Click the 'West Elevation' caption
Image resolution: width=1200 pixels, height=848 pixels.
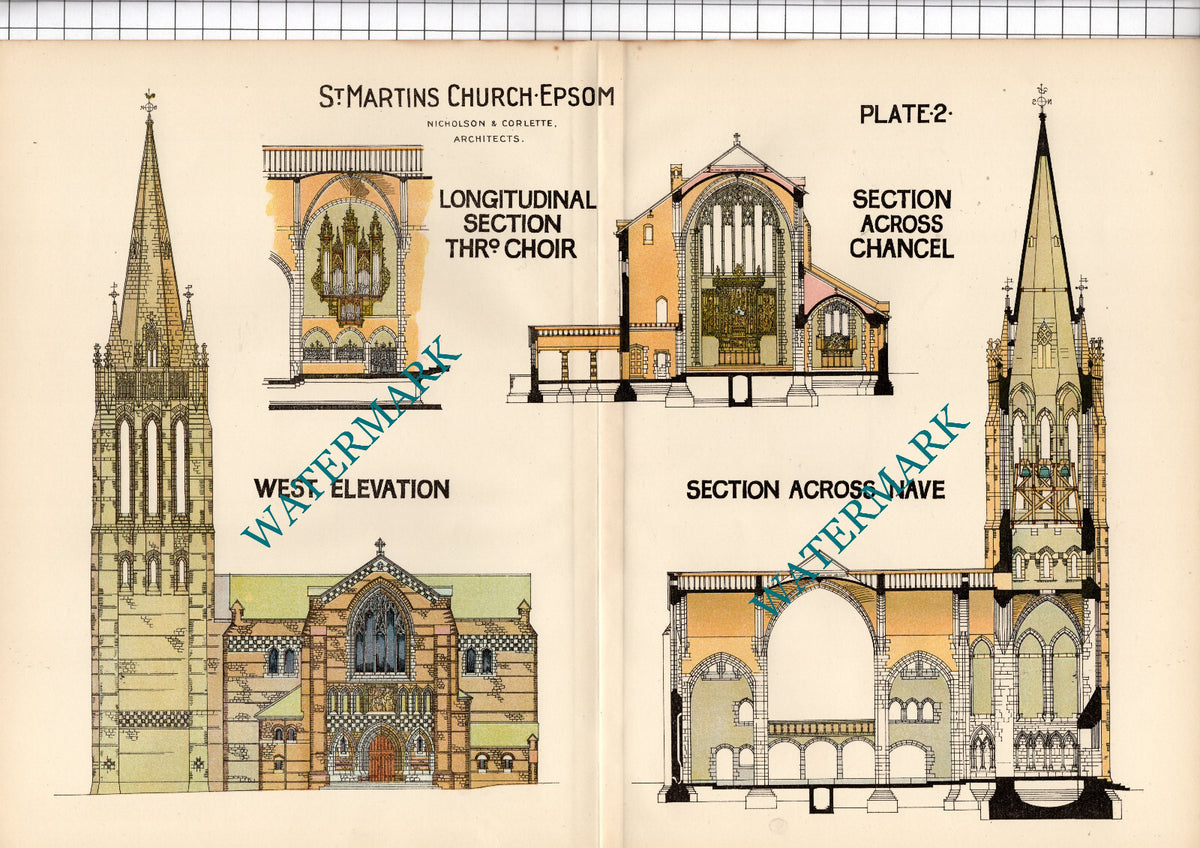[x=351, y=489]
